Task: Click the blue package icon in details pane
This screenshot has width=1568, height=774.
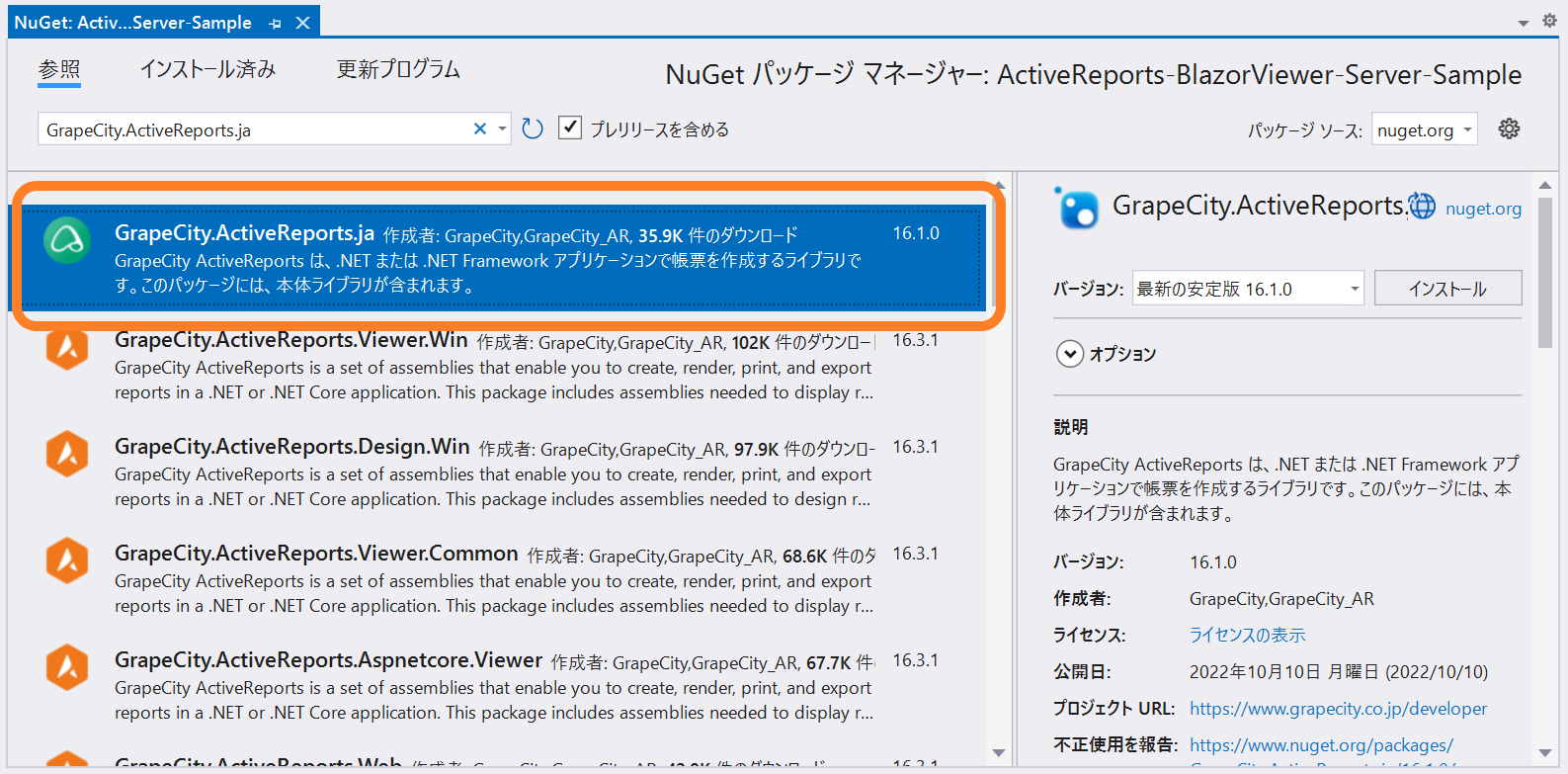Action: coord(1076,208)
